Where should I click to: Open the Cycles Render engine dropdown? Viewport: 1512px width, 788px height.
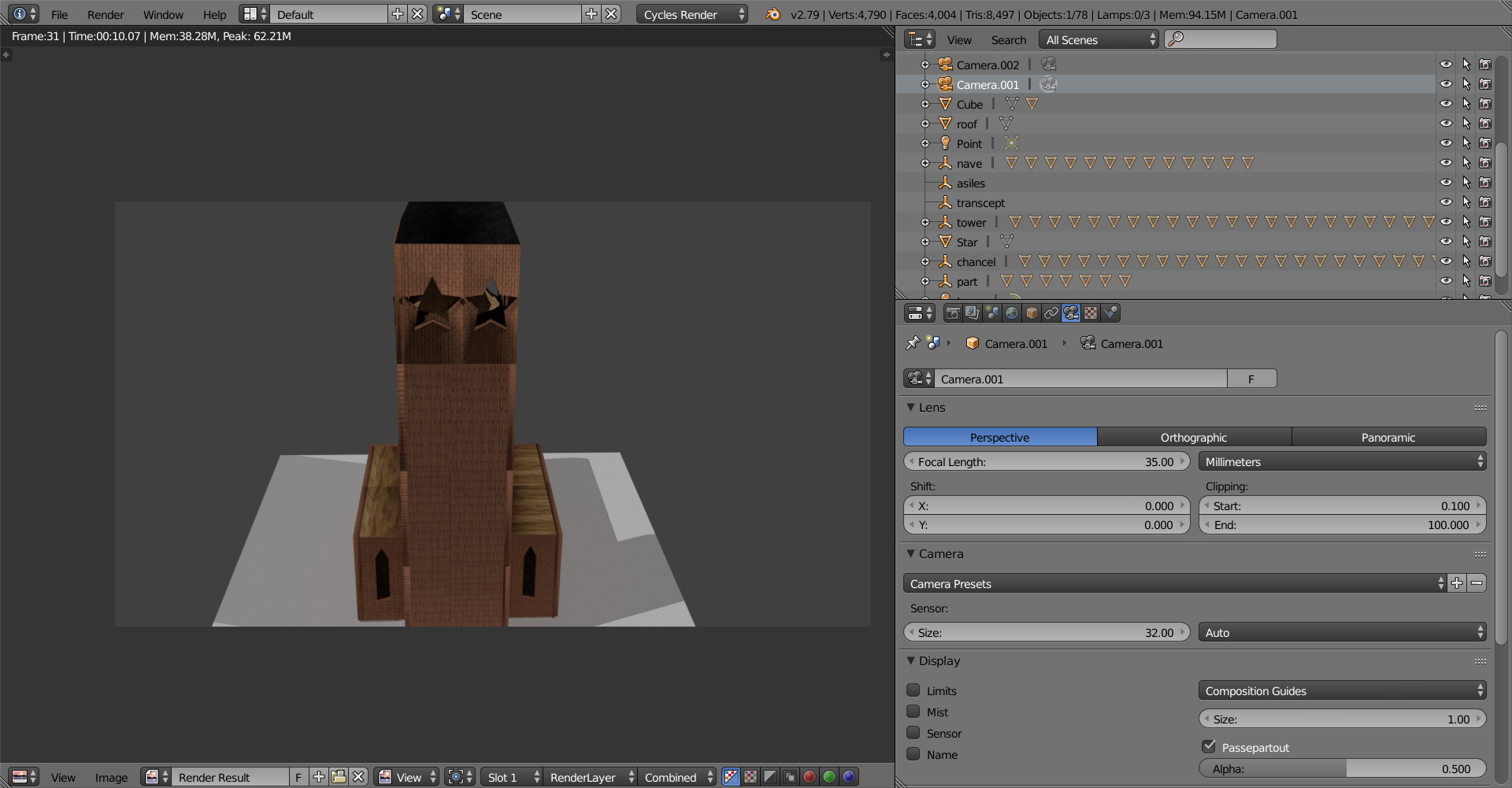point(691,14)
